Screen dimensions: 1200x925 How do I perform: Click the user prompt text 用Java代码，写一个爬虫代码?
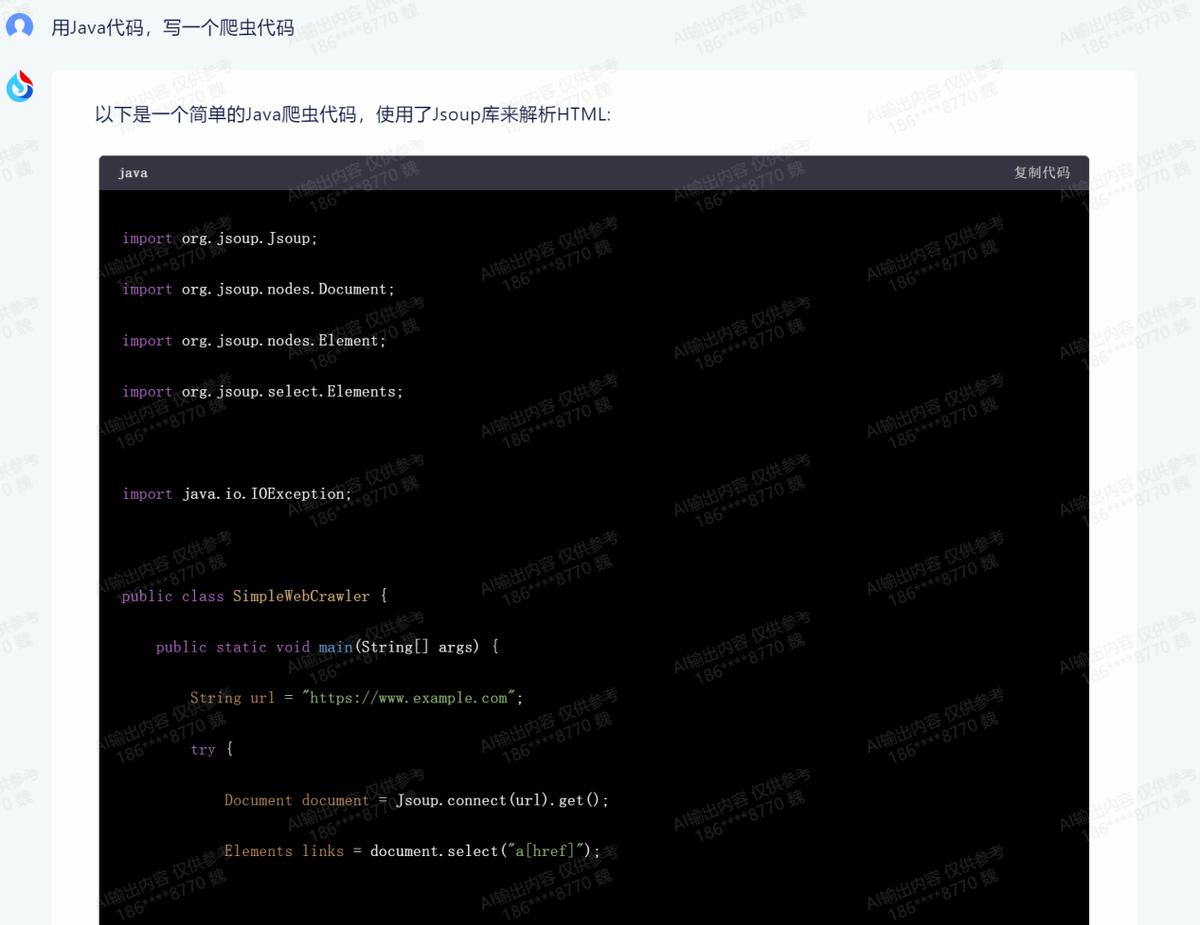coord(172,28)
